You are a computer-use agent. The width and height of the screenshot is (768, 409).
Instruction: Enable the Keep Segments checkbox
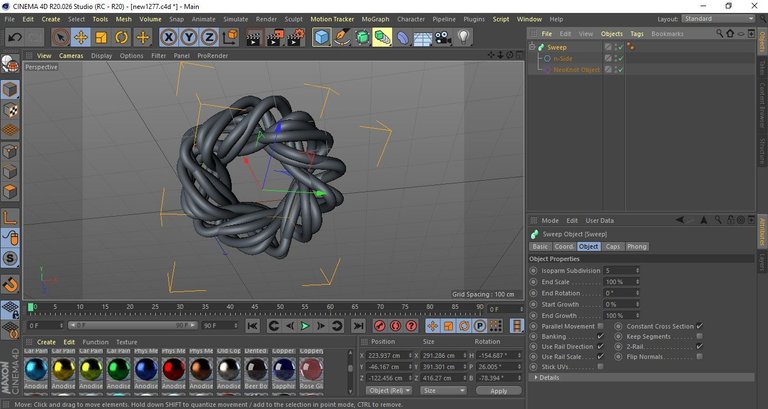click(x=699, y=337)
